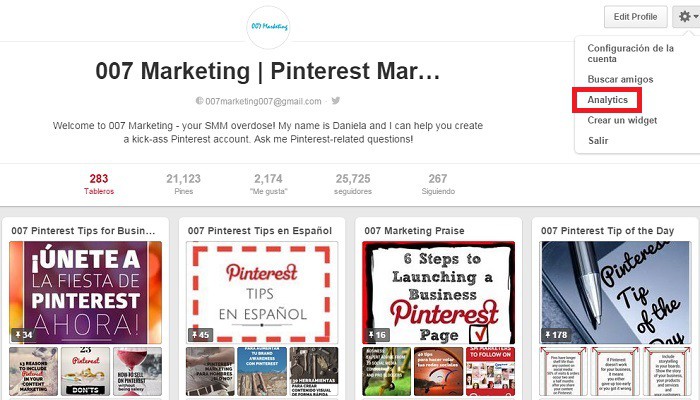Click the 007 Marketing profile avatar

point(268,27)
